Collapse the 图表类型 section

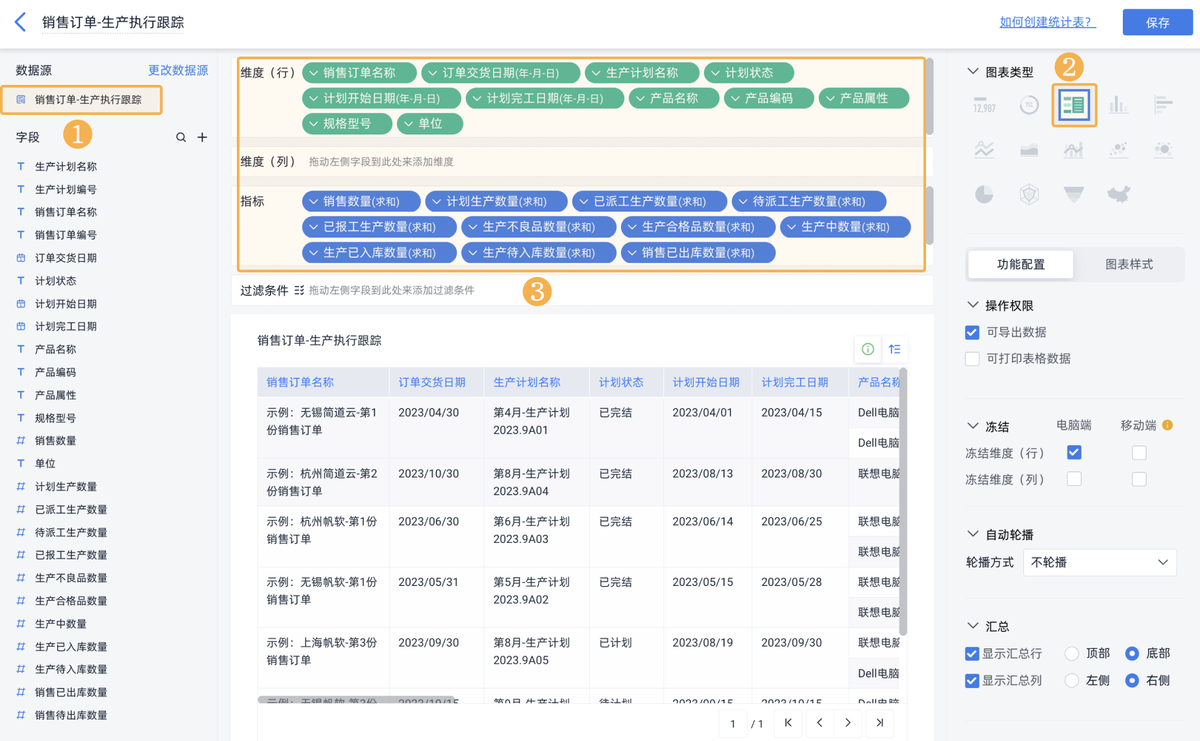(974, 72)
